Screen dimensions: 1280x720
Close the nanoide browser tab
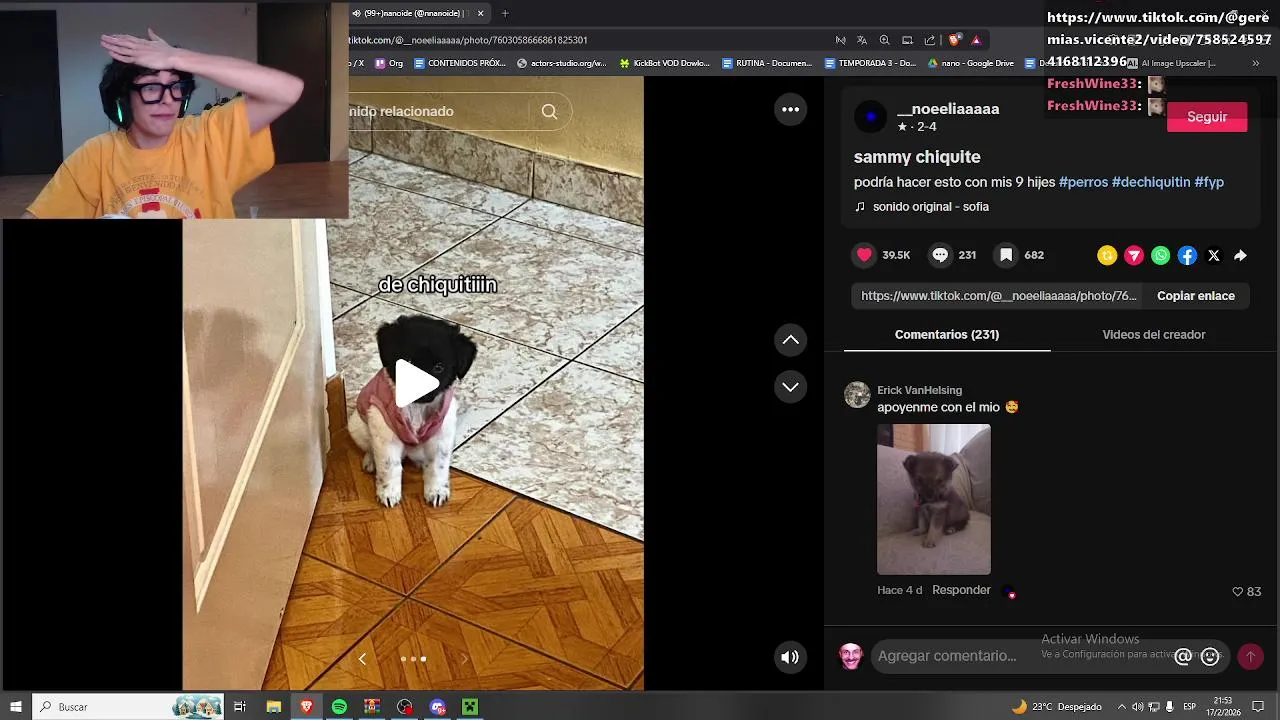[x=481, y=13]
